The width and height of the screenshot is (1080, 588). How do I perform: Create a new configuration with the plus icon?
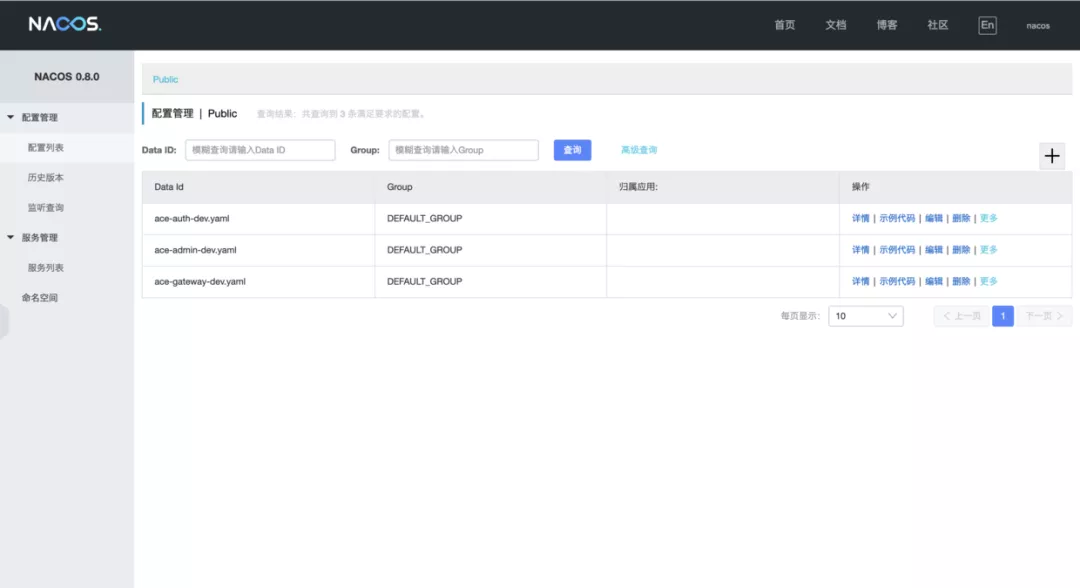(1051, 156)
